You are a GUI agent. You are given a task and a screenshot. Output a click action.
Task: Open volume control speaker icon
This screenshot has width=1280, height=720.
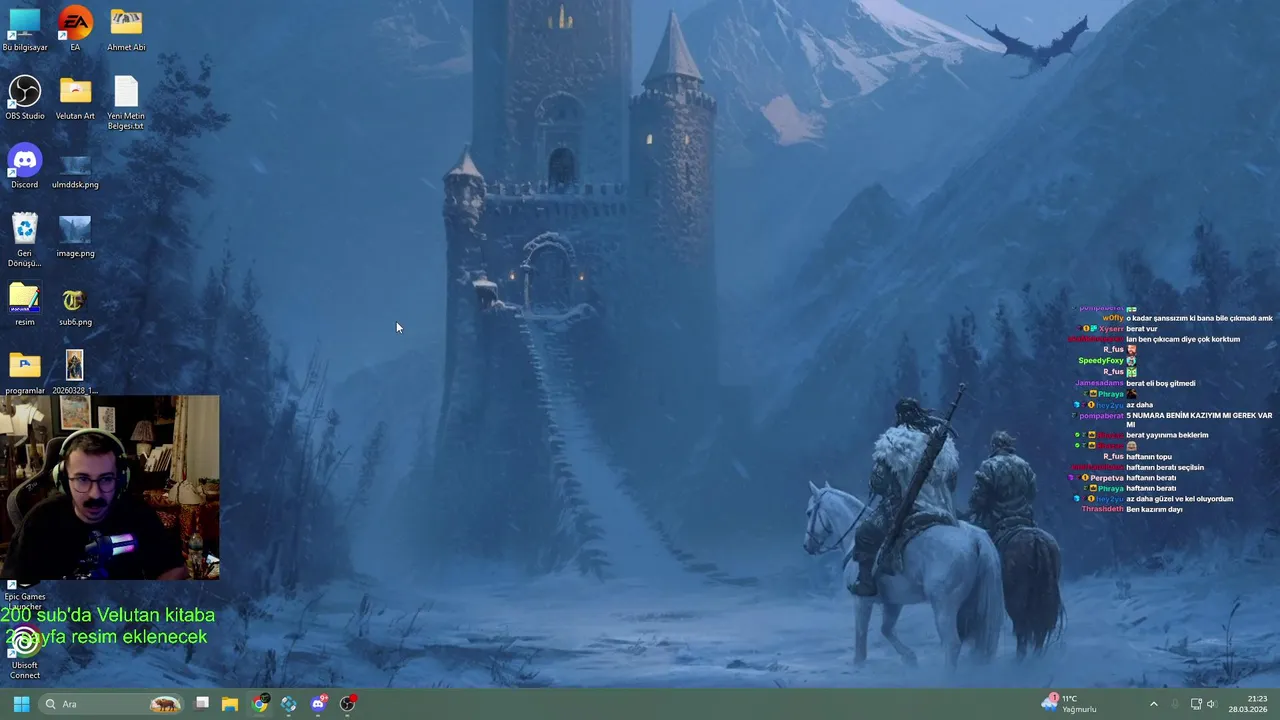[x=1212, y=704]
